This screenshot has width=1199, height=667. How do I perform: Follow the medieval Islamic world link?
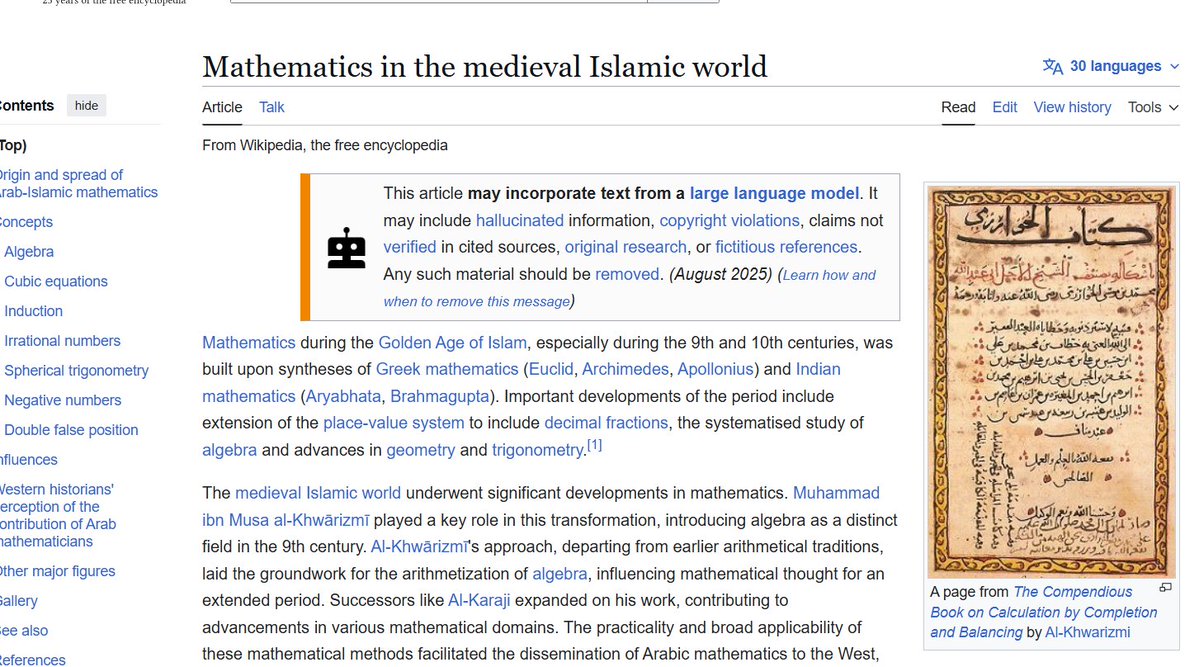317,493
